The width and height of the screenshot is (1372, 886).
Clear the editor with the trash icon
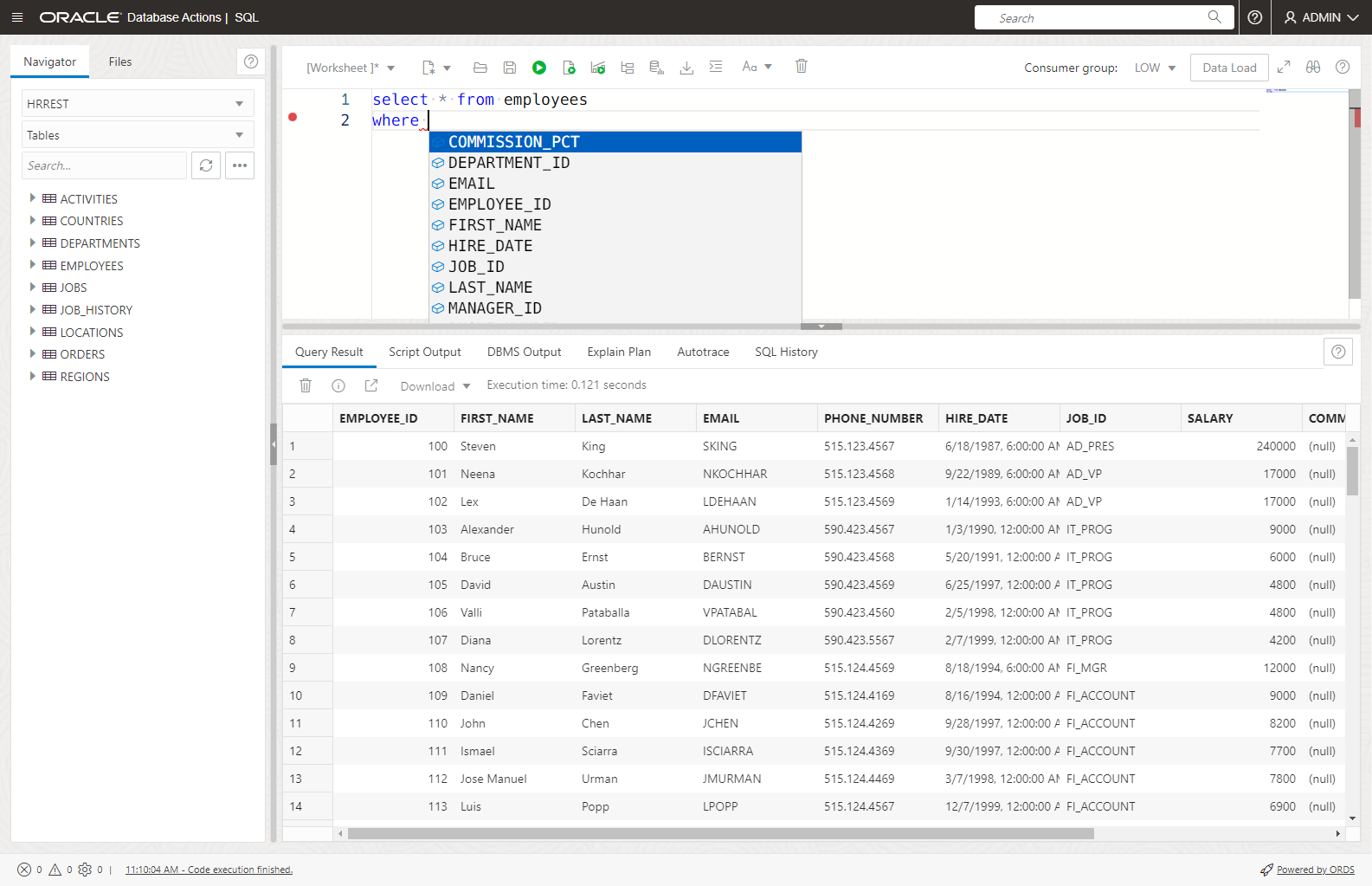(x=802, y=67)
